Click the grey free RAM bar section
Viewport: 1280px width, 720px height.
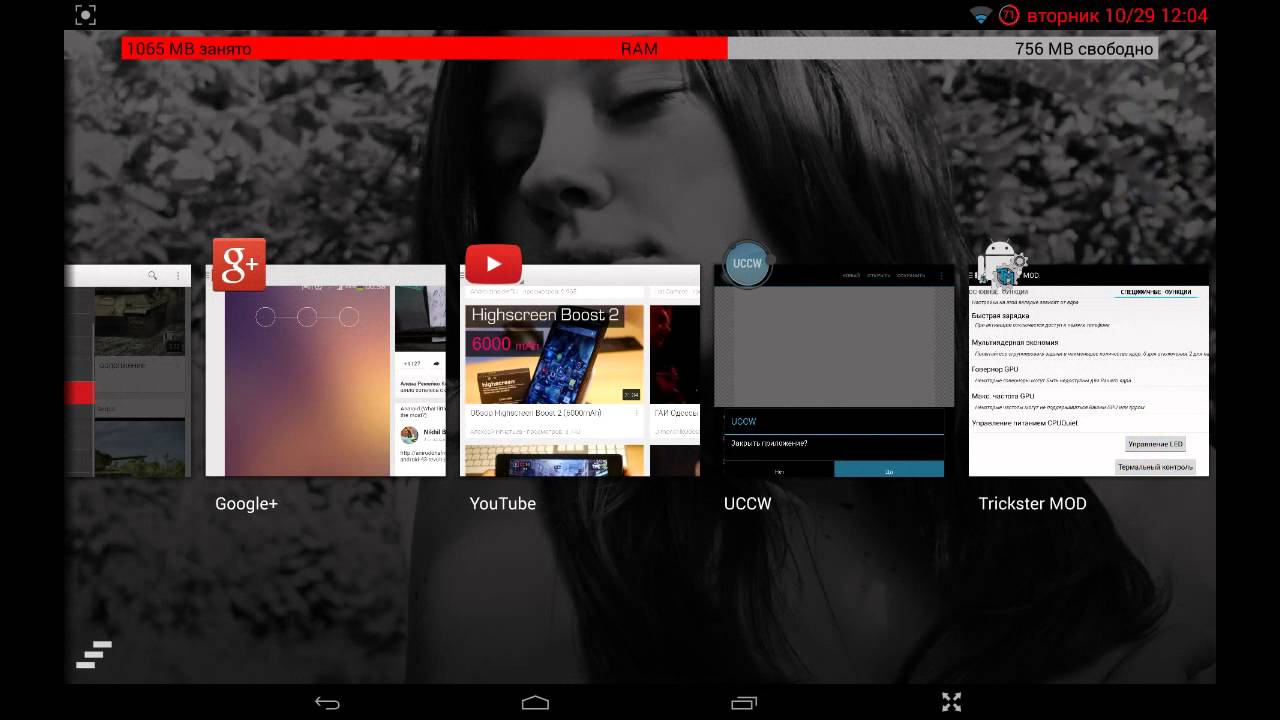click(x=942, y=48)
